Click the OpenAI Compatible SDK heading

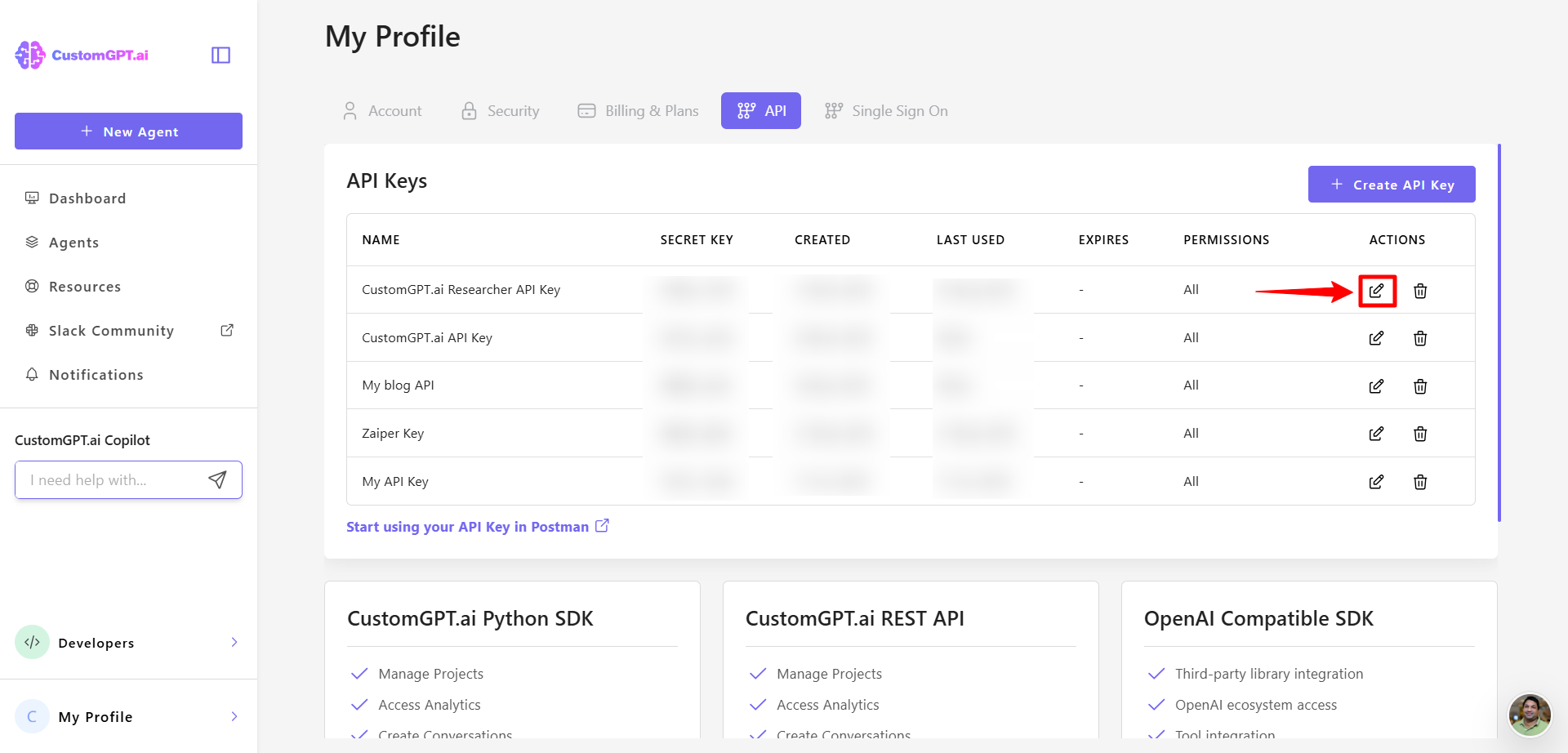[1258, 619]
